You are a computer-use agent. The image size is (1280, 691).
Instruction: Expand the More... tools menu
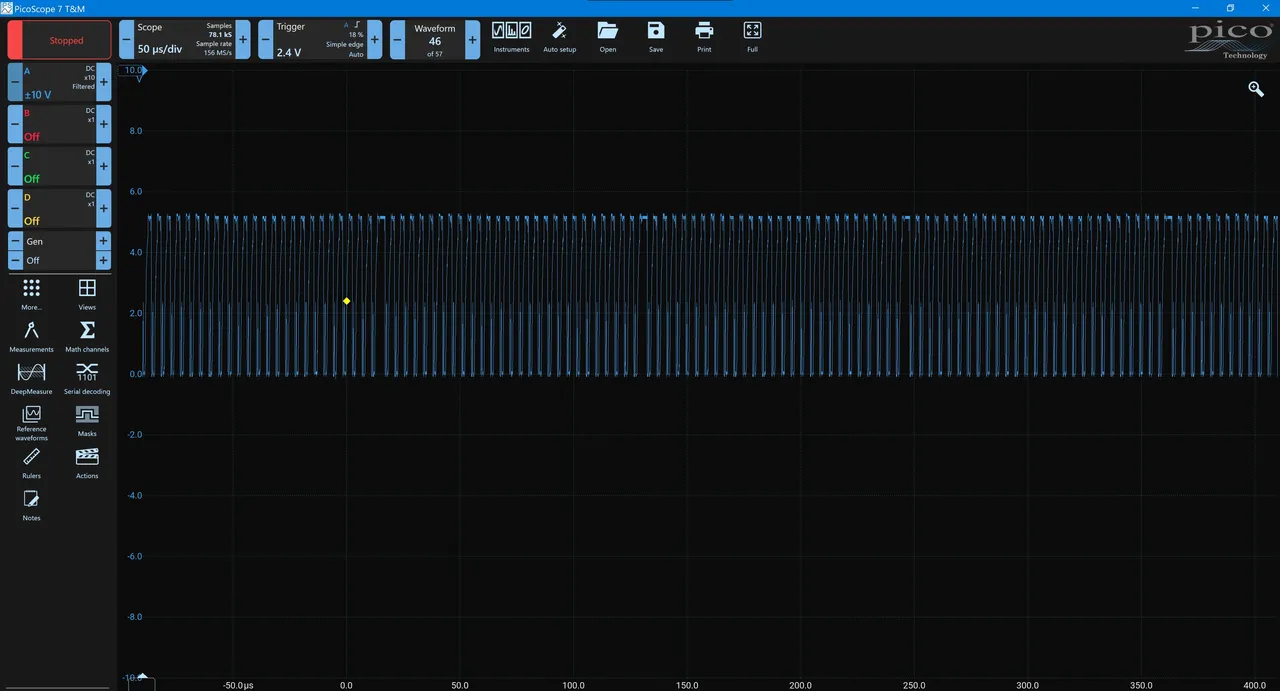coord(31,293)
